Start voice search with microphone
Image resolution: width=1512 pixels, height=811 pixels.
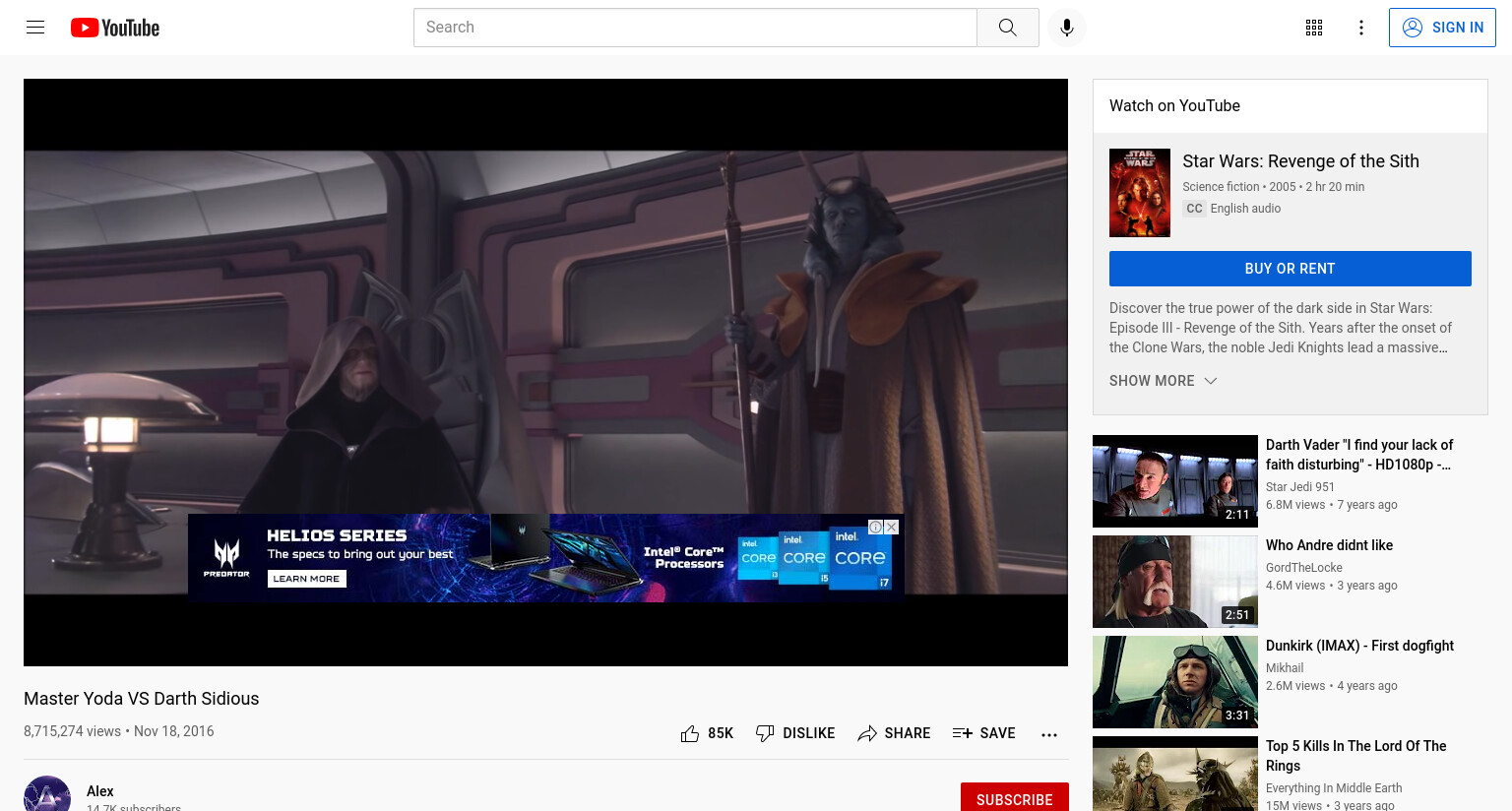tap(1067, 28)
